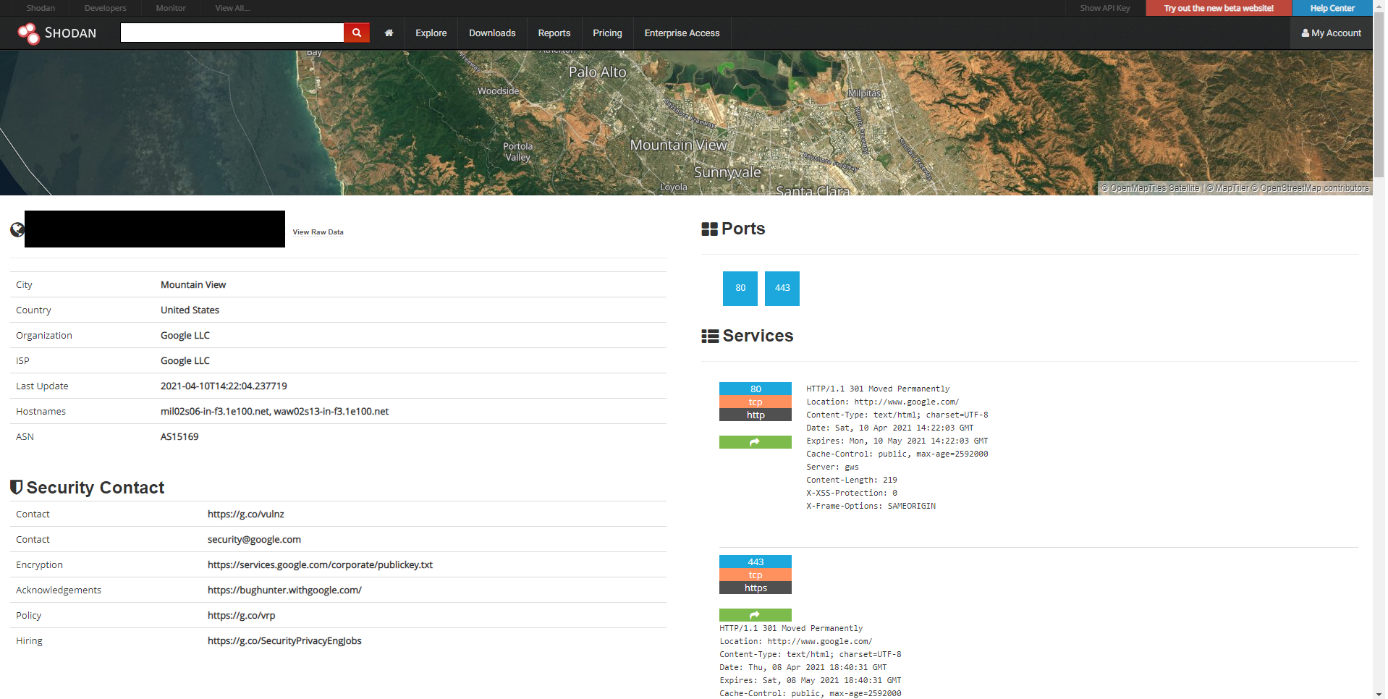This screenshot has width=1388, height=699.
Task: Click the Last Update timestamp value
Action: 224,386
